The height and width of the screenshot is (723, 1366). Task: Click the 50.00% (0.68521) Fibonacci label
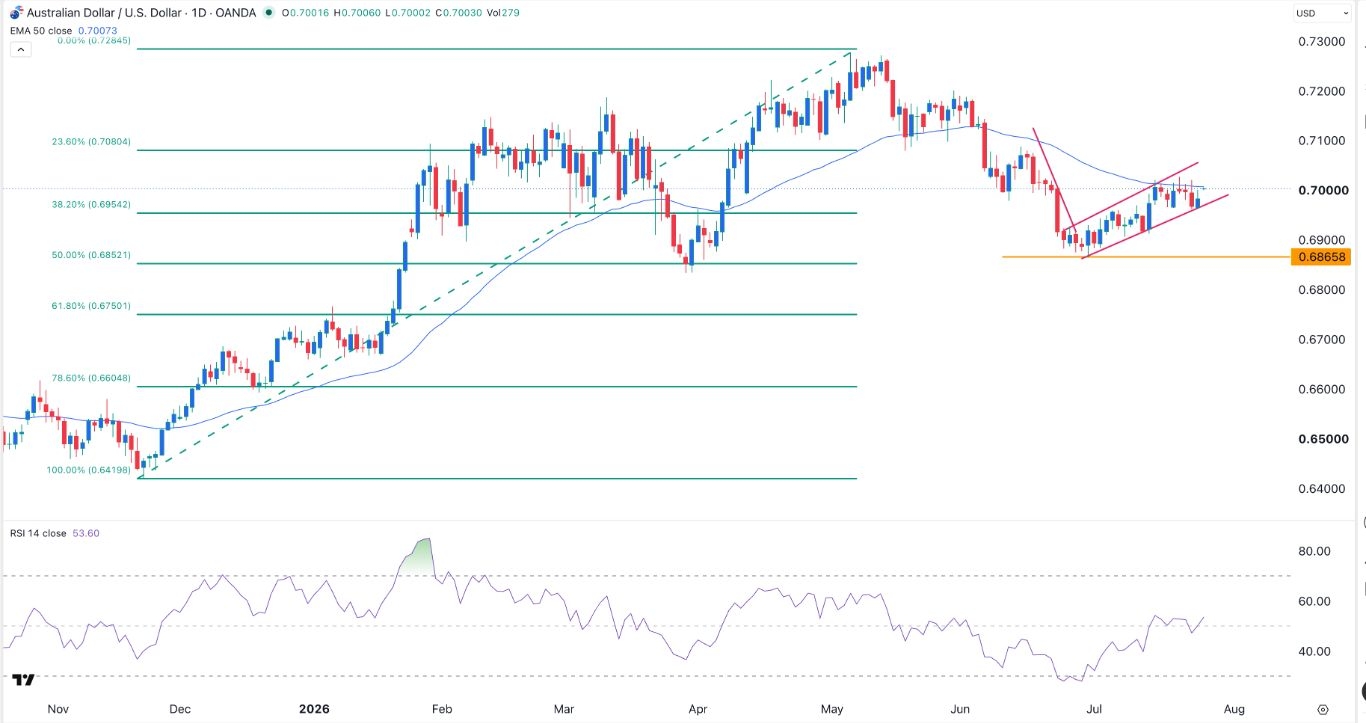[92, 255]
